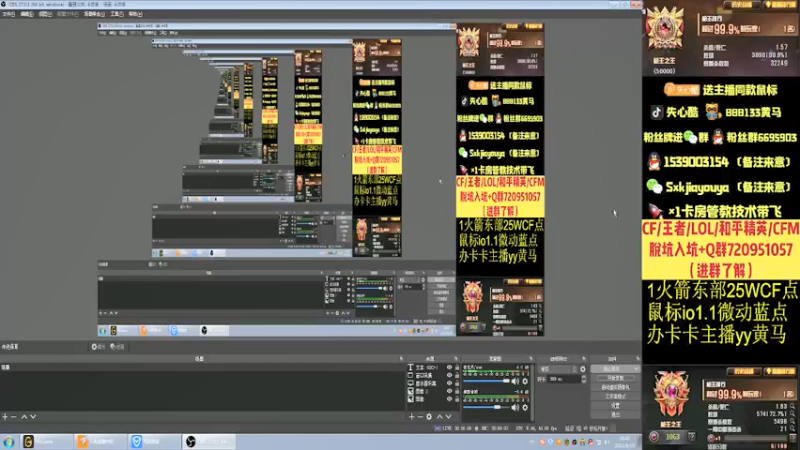Open the File menu in OBS
Screen dimensions: 800x450
[8, 14]
